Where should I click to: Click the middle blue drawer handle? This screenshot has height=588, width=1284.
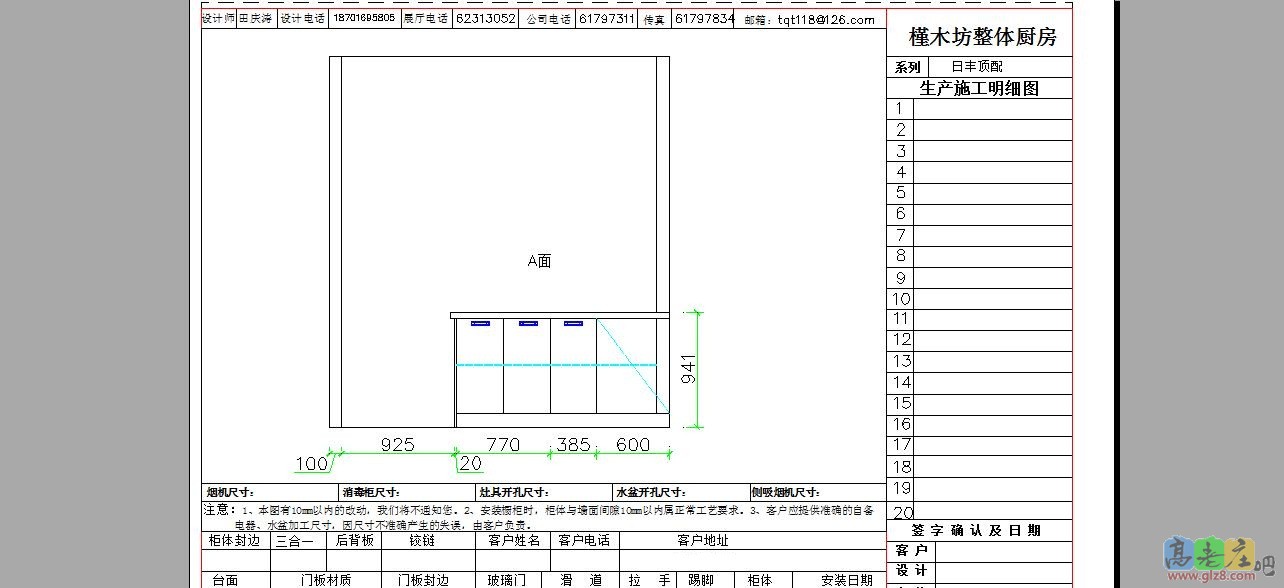[x=527, y=324]
